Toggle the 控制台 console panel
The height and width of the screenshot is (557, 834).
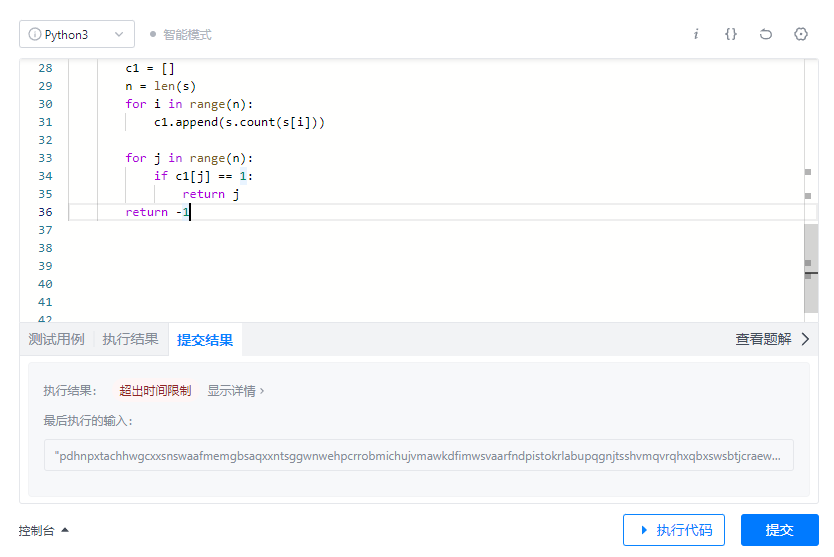(44, 530)
